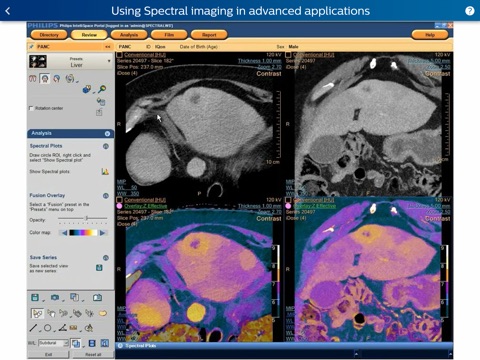Open the help question mark icon
This screenshot has width=480, height=360.
(x=469, y=11)
